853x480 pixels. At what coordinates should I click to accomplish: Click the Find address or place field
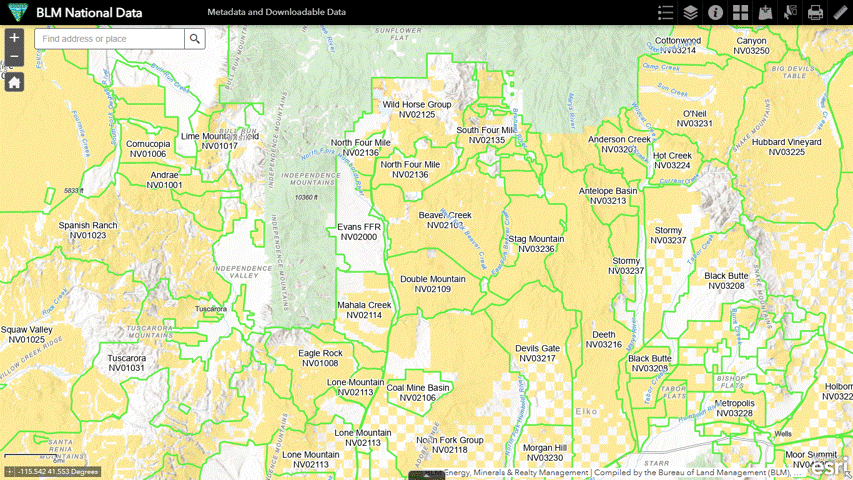click(x=110, y=39)
